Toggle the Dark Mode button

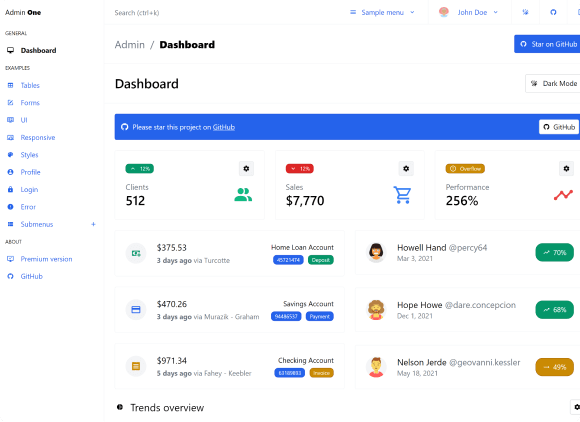coord(553,84)
